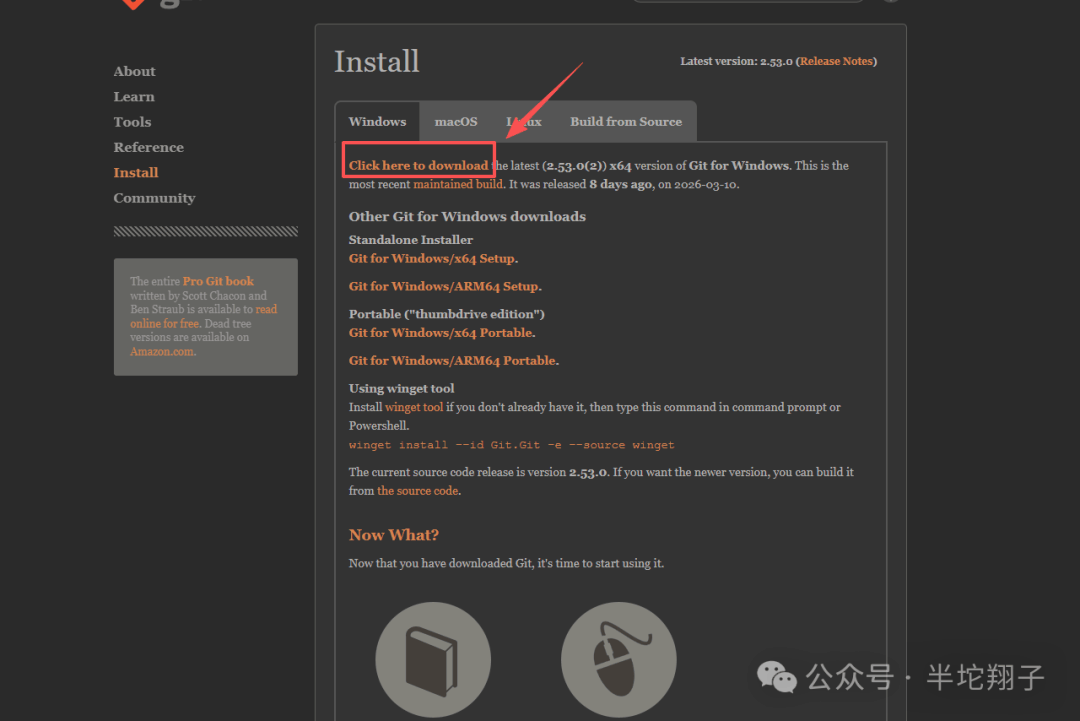This screenshot has height=721, width=1080.
Task: Click the 'Using winget tool' subheading
Action: [402, 388]
